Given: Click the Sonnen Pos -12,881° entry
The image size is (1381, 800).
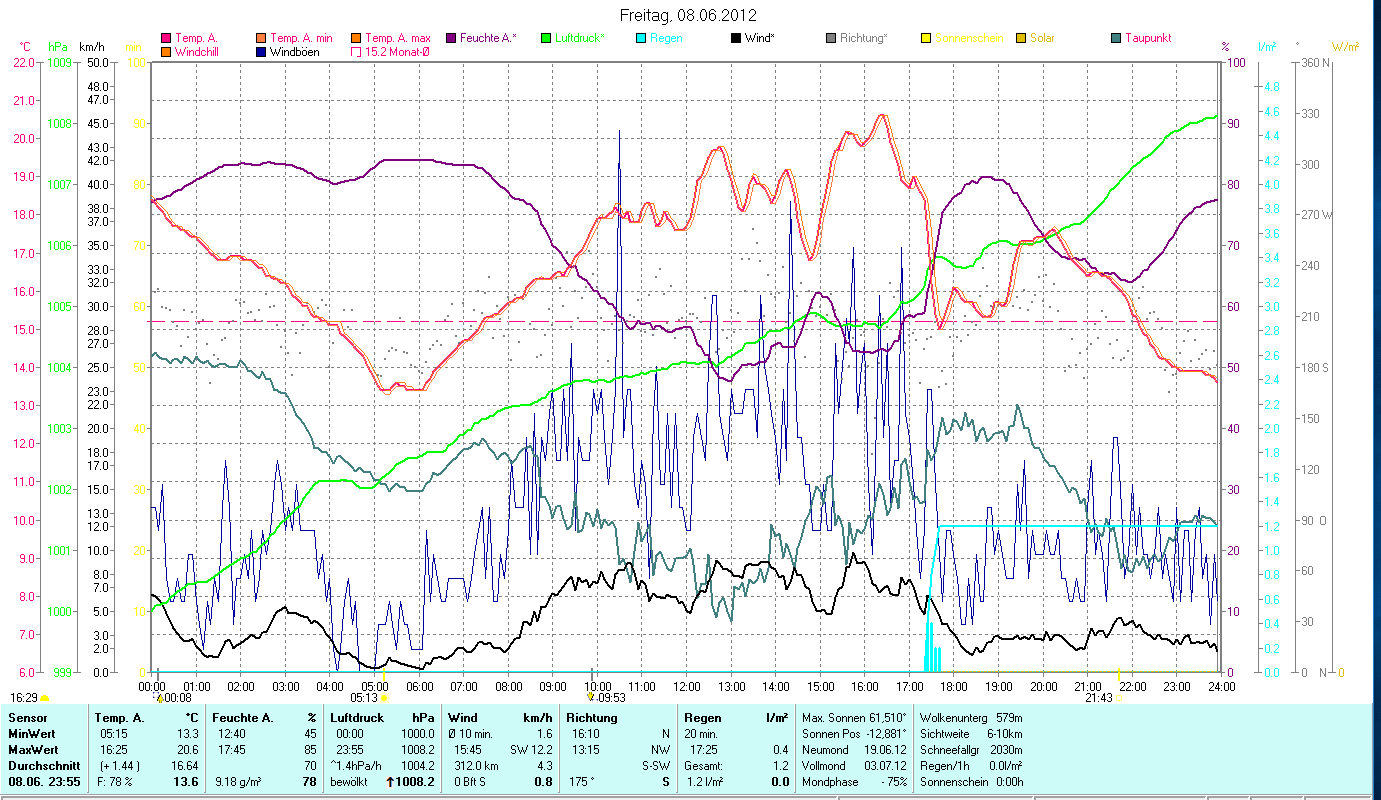Looking at the screenshot, I should coord(855,734).
